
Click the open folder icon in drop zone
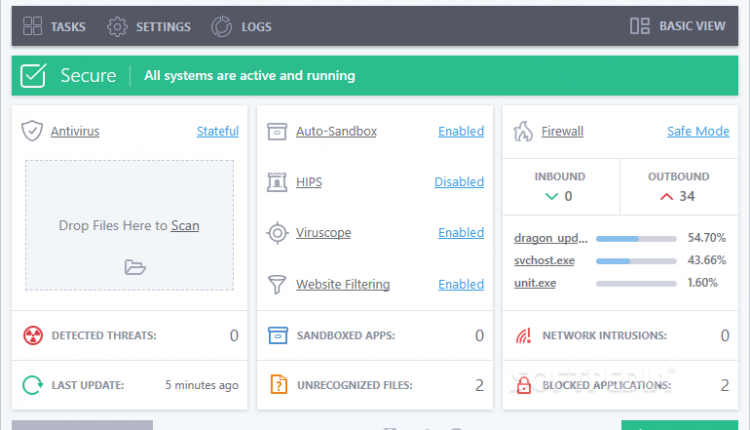pos(135,267)
